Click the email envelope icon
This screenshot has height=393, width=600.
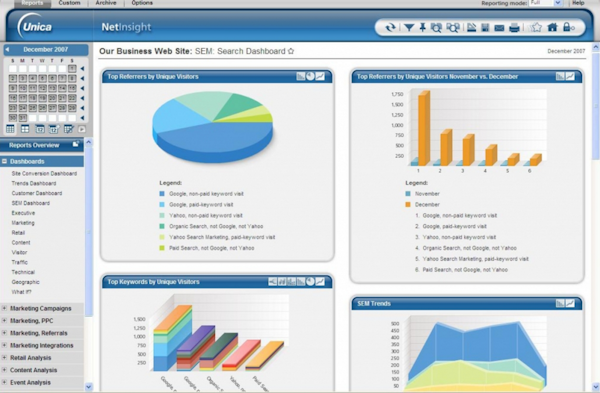point(499,28)
